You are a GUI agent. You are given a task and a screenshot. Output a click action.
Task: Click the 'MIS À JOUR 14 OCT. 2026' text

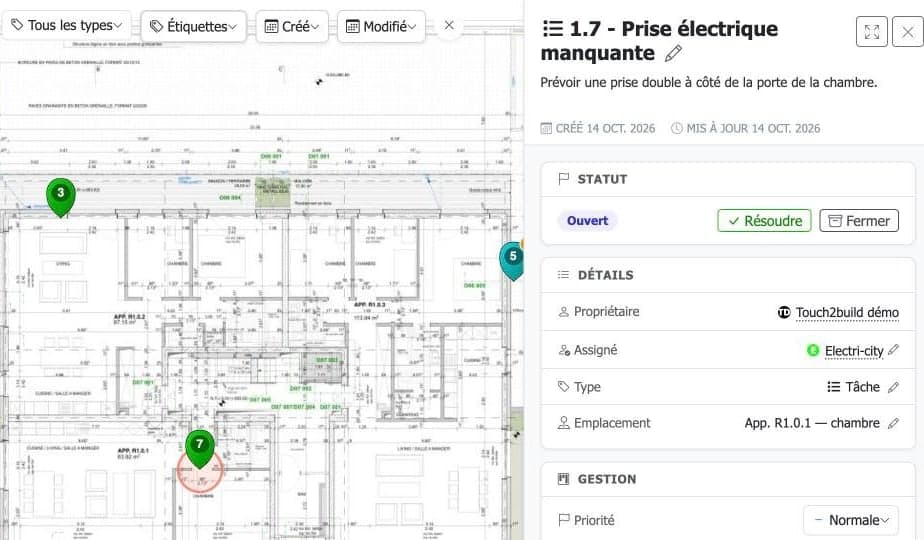[753, 129]
